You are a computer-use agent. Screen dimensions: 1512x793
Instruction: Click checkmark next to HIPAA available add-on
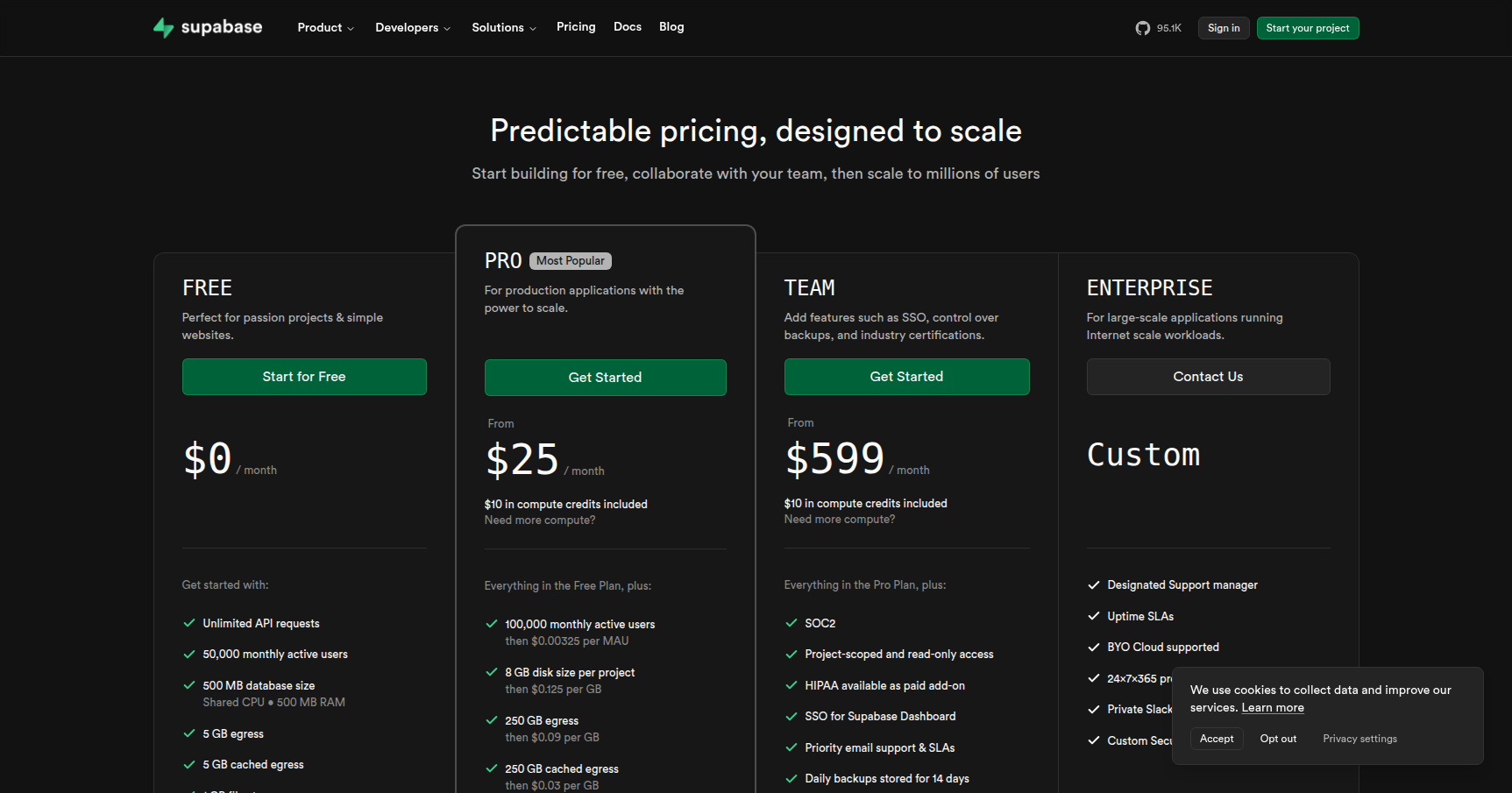coord(791,685)
